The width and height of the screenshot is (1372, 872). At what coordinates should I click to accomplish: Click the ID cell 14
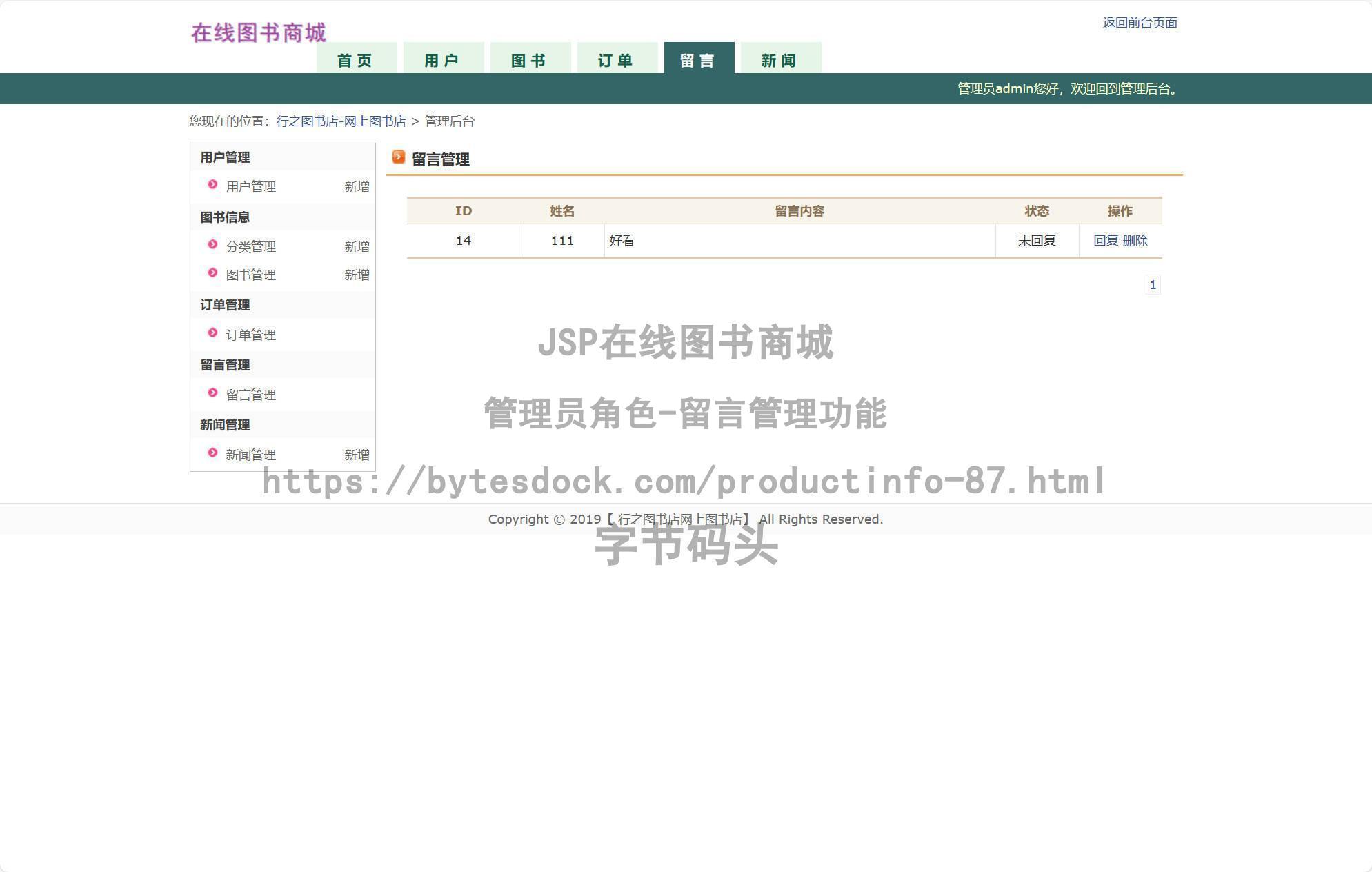pyautogui.click(x=464, y=241)
